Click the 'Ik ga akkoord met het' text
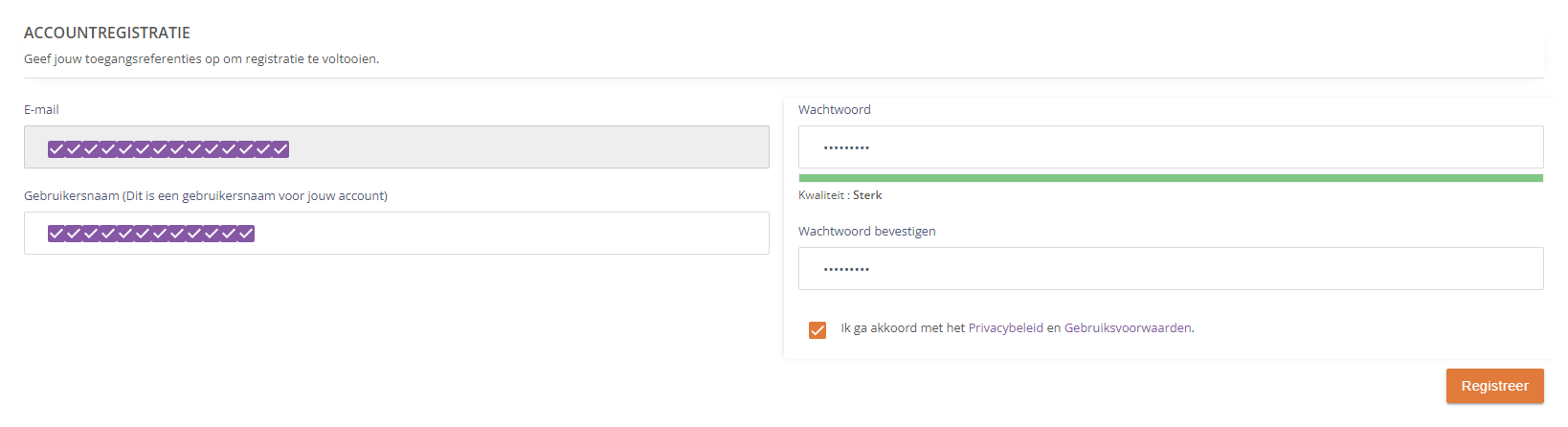The width and height of the screenshot is (1568, 427). coord(903,328)
